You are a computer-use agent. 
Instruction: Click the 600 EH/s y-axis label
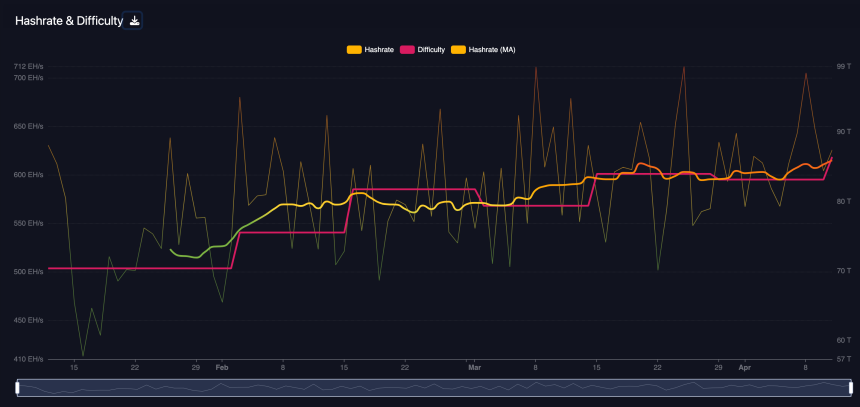[28, 175]
